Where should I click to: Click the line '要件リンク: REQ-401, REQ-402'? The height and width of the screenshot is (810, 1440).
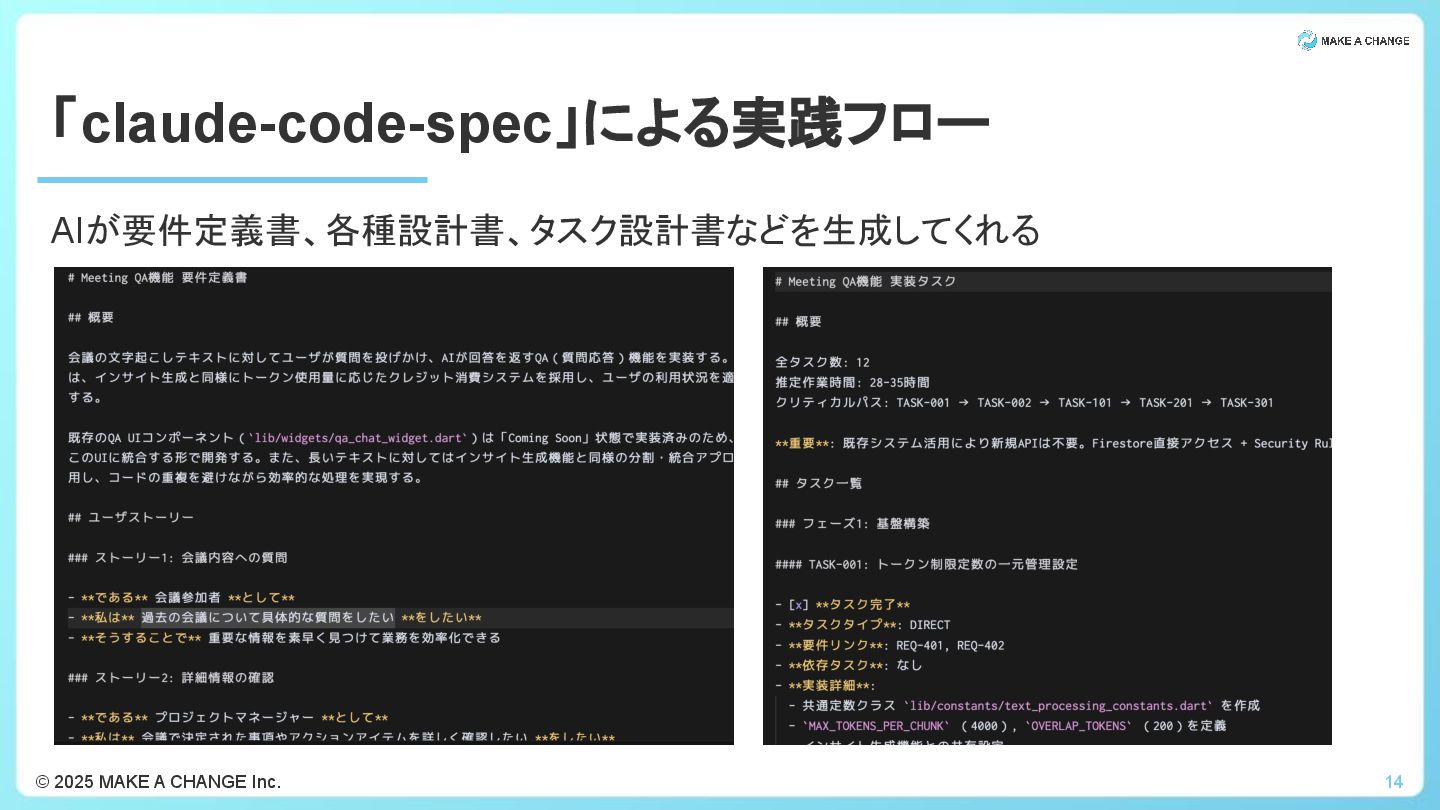click(889, 645)
